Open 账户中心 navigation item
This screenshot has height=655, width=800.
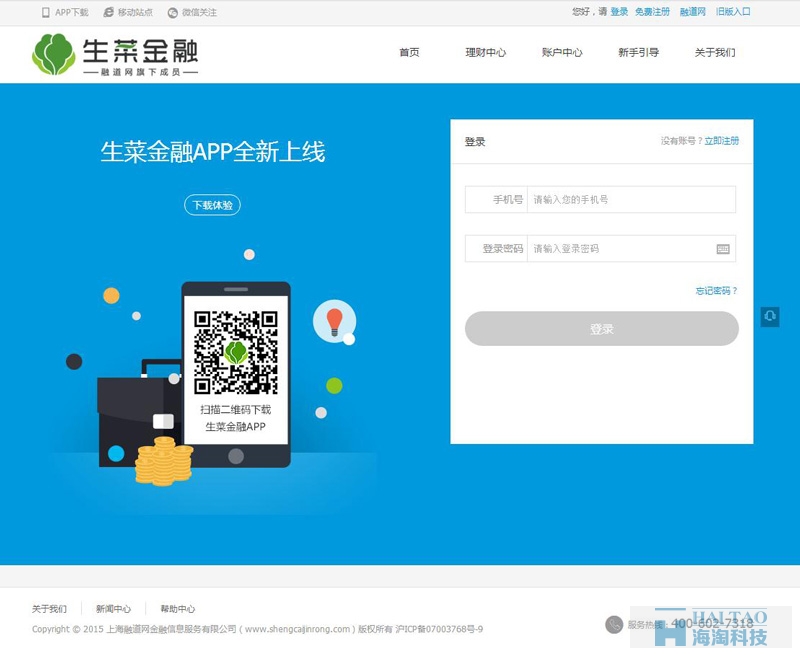pos(562,53)
